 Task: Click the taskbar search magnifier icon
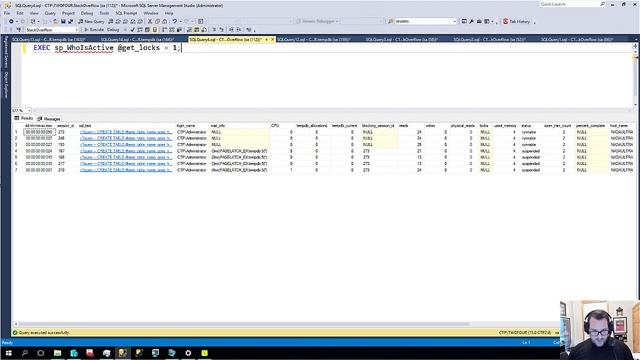coord(24,353)
